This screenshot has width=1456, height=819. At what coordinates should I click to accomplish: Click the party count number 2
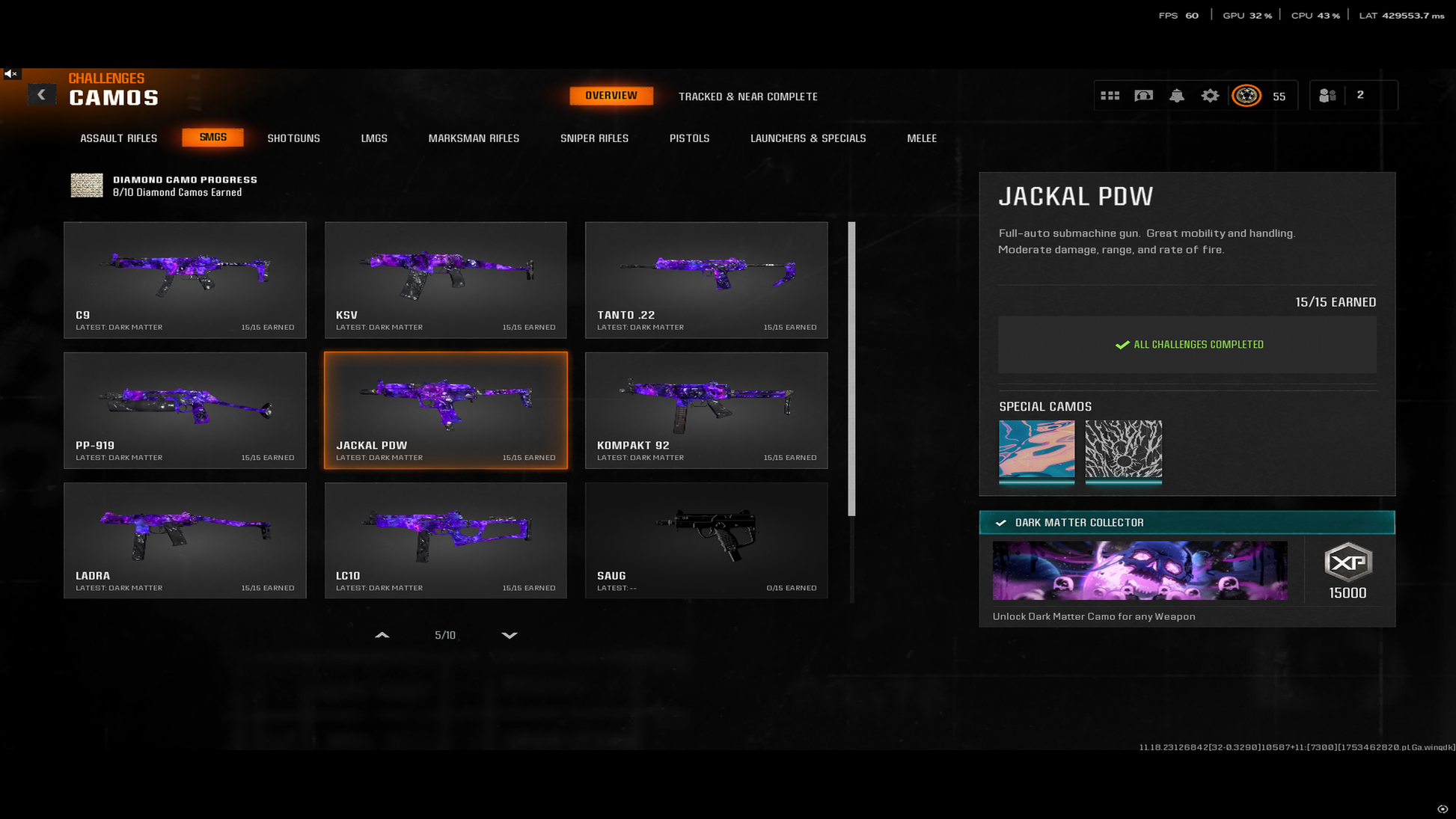pos(1360,95)
